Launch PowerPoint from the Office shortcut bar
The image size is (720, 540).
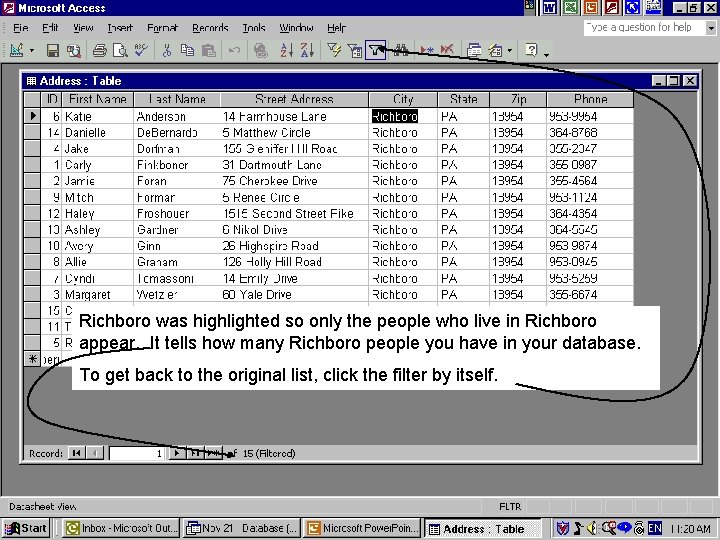click(591, 8)
